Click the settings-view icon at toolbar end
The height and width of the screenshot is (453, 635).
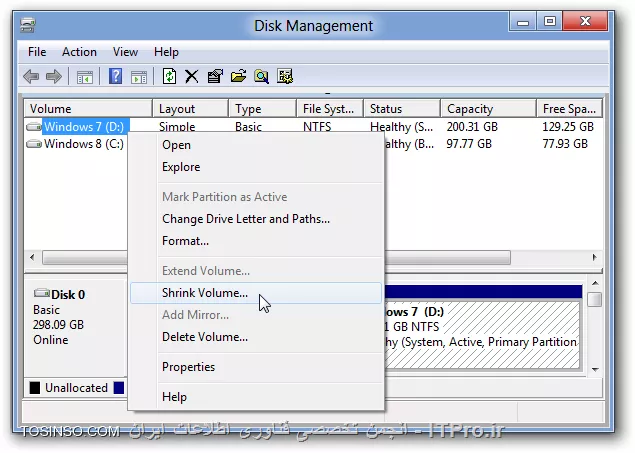tap(285, 76)
